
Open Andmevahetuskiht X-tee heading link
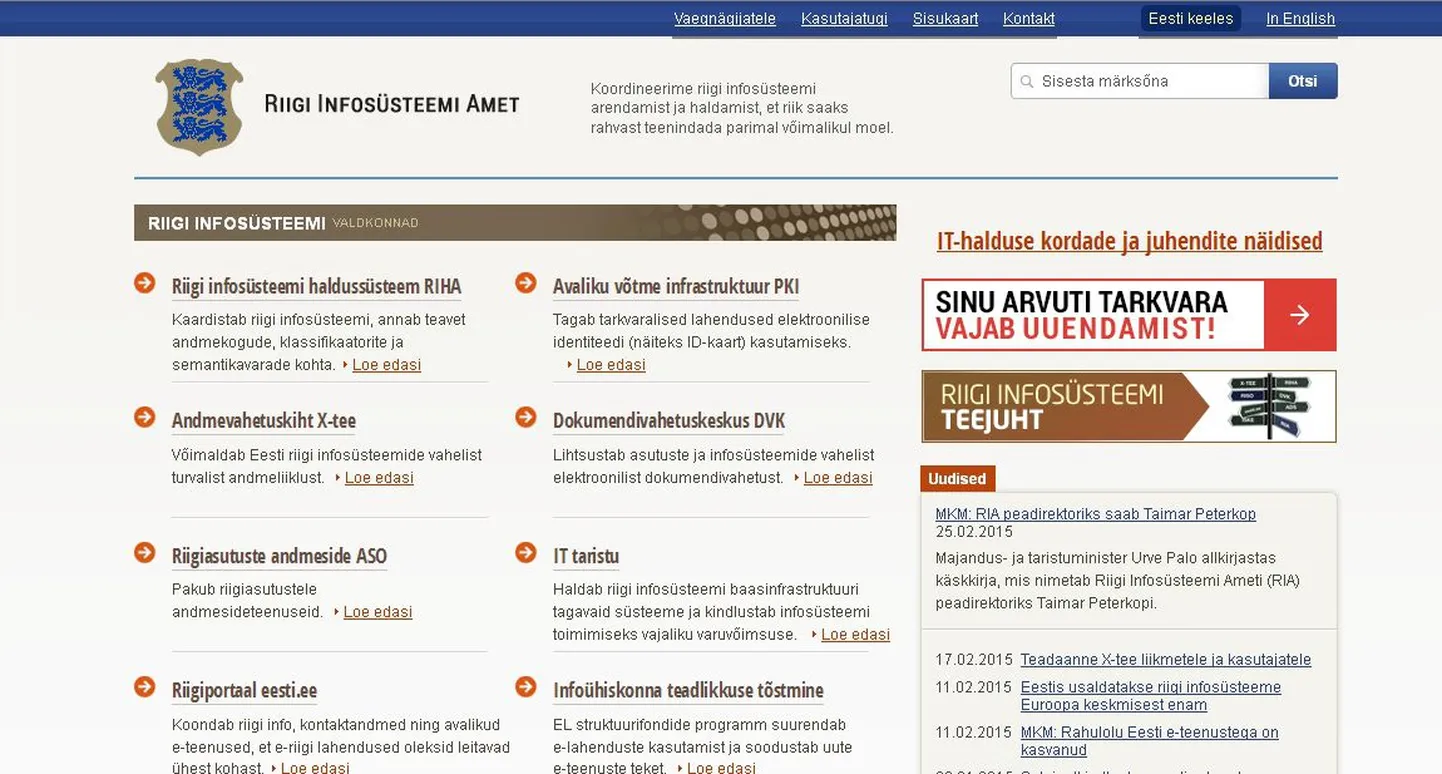(x=264, y=421)
